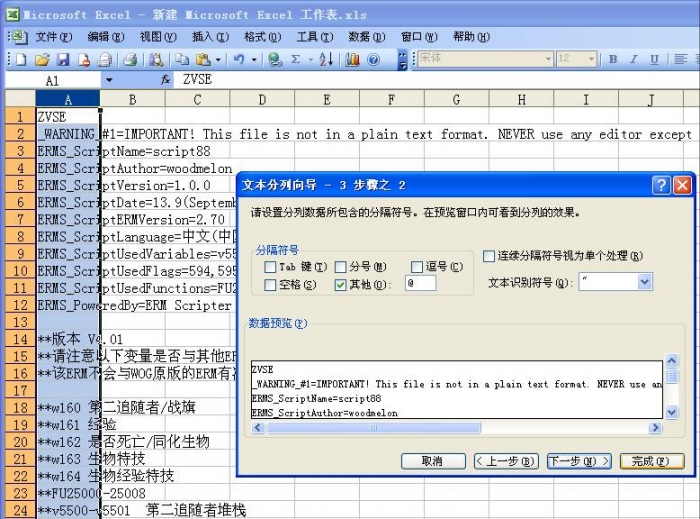Save the workbook with the floppy icon
The image size is (700, 519).
pos(63,59)
